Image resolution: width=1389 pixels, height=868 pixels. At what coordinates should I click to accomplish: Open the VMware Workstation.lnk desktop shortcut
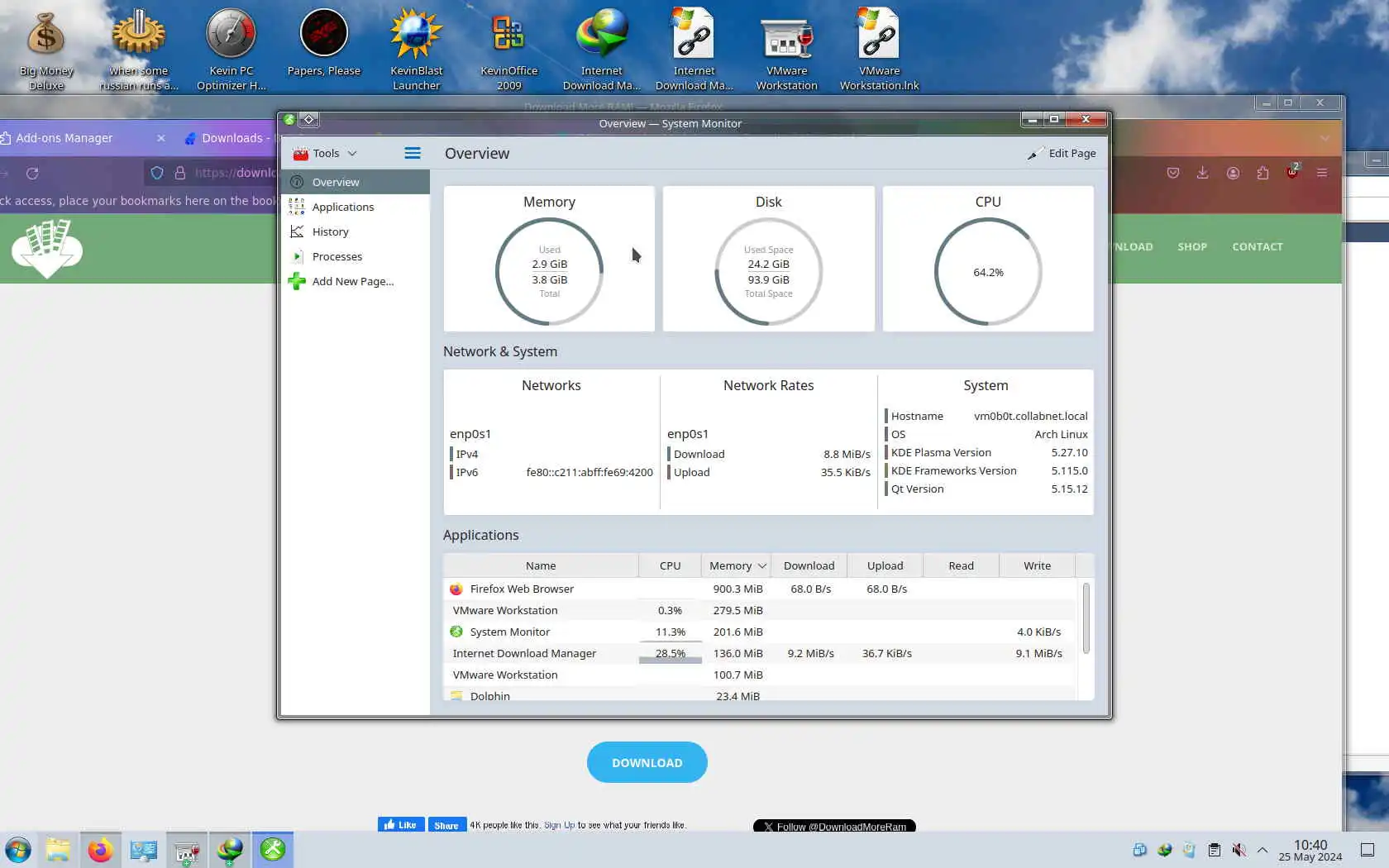(879, 50)
